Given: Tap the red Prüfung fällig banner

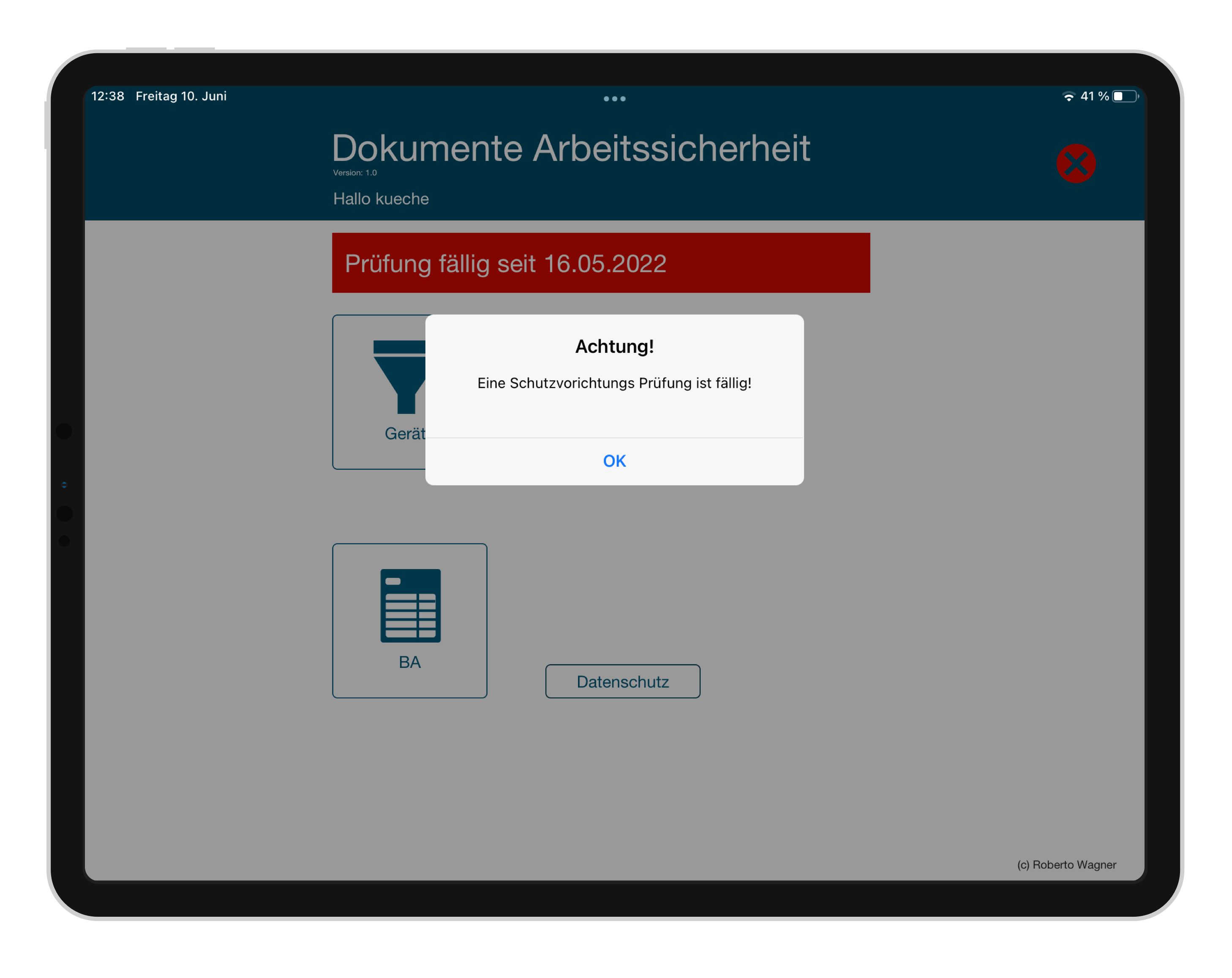Looking at the screenshot, I should (x=600, y=263).
